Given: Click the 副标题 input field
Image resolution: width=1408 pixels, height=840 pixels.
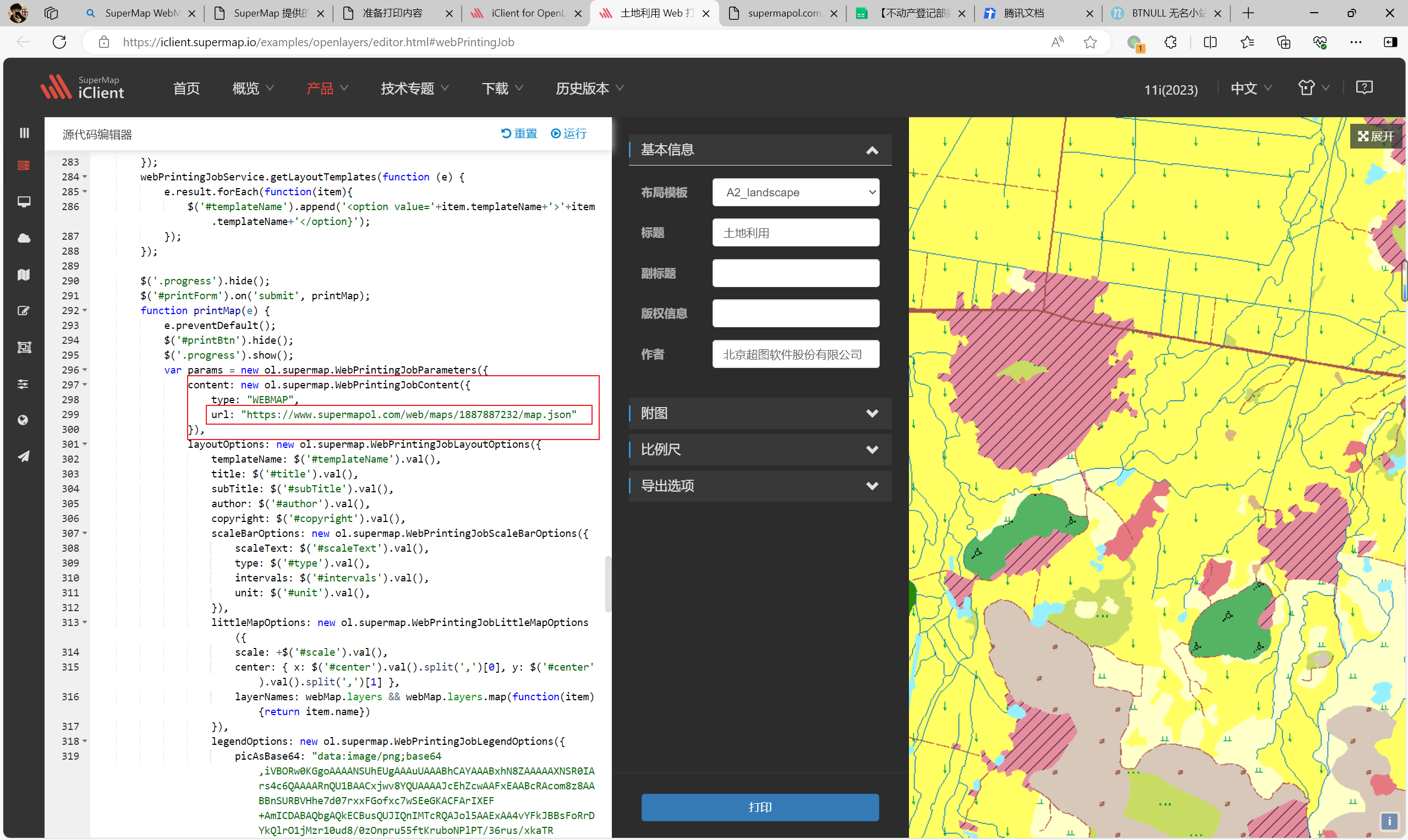Looking at the screenshot, I should (x=796, y=273).
